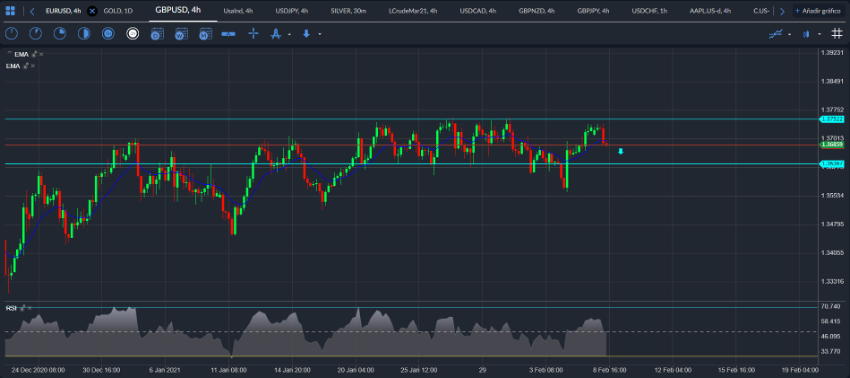Select the current price label 1.36859
The width and height of the screenshot is (850, 378).
click(832, 145)
